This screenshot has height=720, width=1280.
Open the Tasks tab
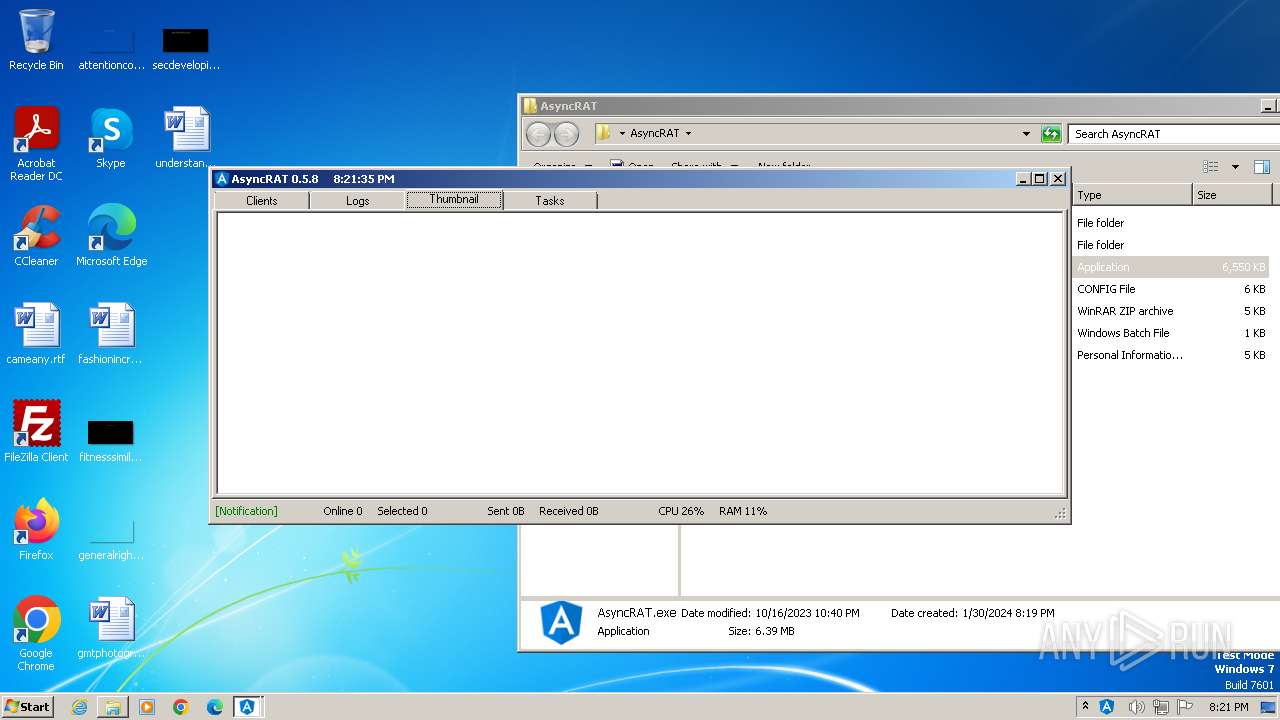[x=550, y=201]
